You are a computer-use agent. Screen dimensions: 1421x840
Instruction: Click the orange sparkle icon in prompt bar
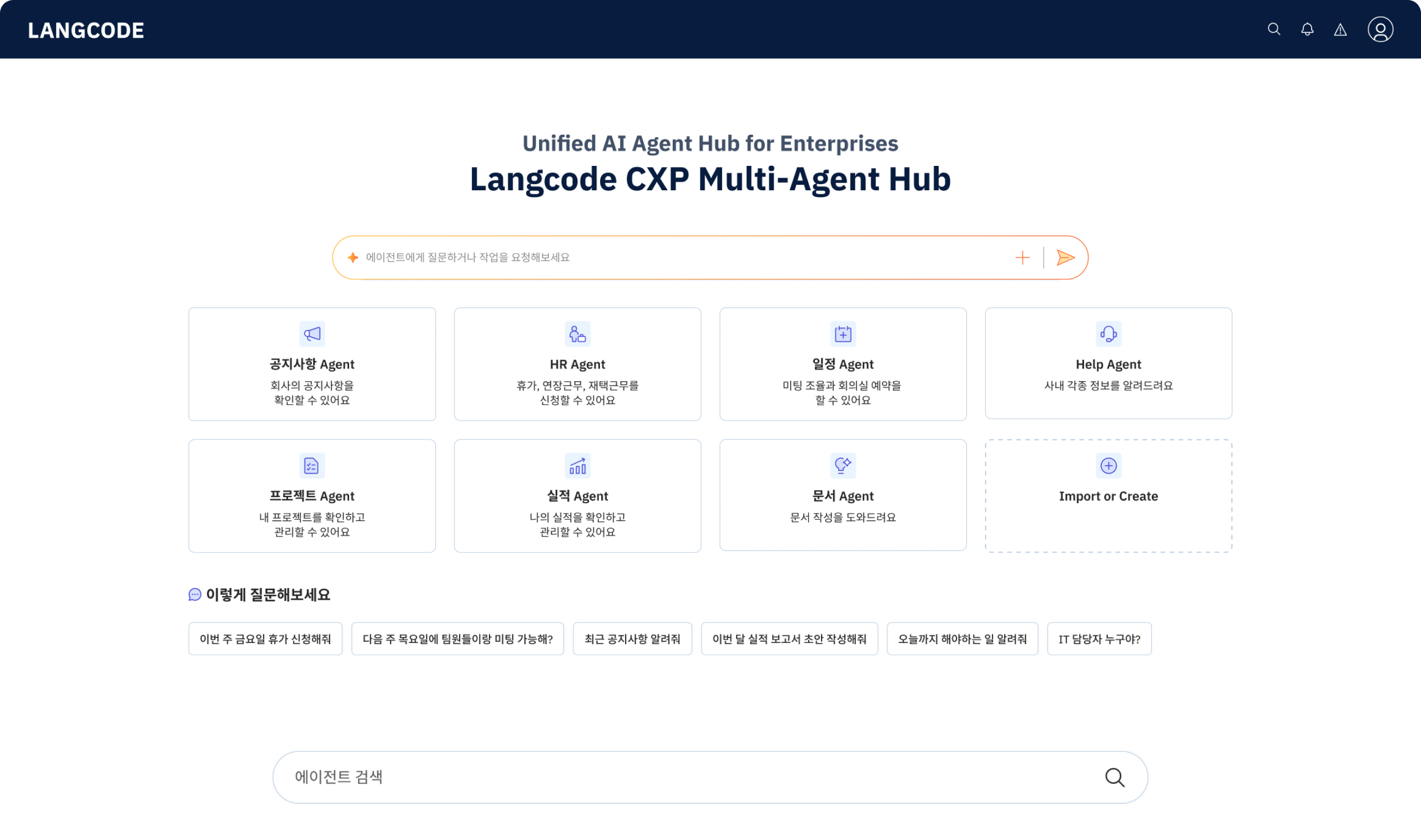click(x=352, y=257)
